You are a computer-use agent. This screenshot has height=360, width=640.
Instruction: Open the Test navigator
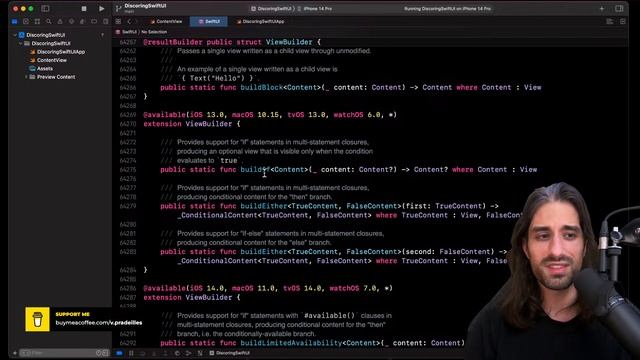coord(71,21)
